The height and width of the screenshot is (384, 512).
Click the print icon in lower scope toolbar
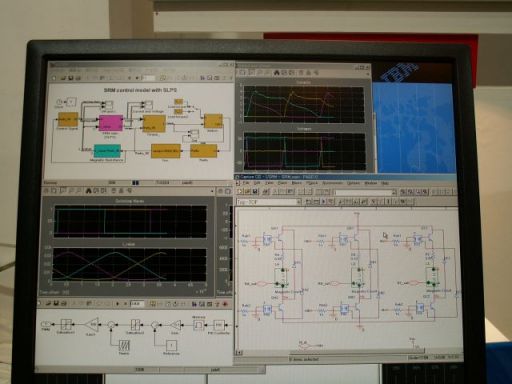click(46, 191)
